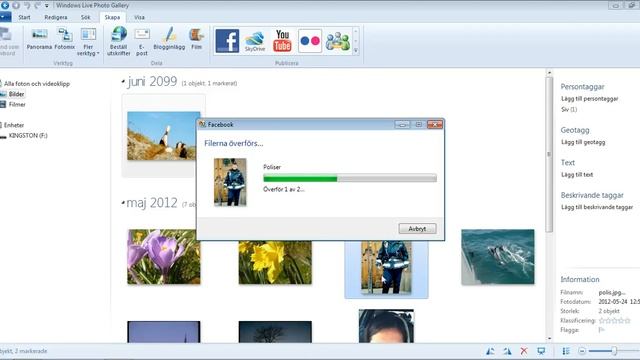Click Lägg till geotagg
Viewport: 640px width, 360px height.
click(x=583, y=142)
